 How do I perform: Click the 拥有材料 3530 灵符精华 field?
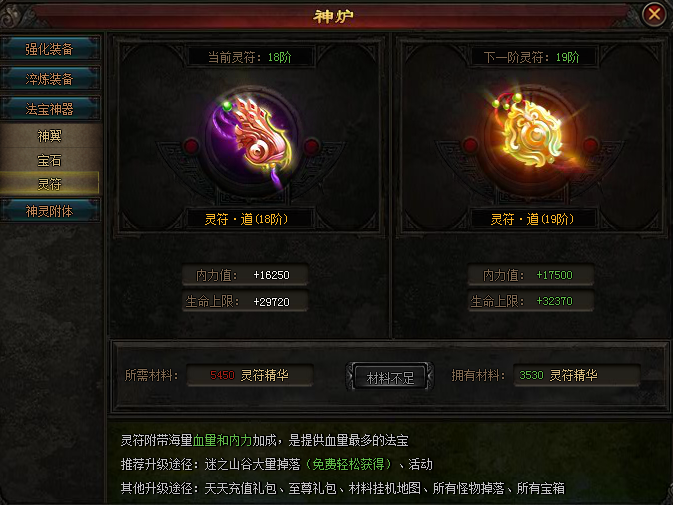click(x=576, y=375)
